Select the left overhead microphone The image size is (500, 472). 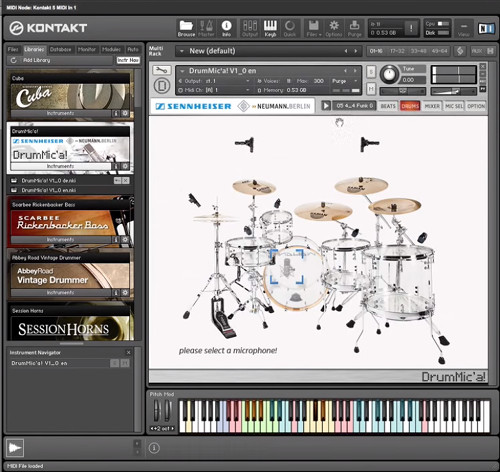point(245,144)
